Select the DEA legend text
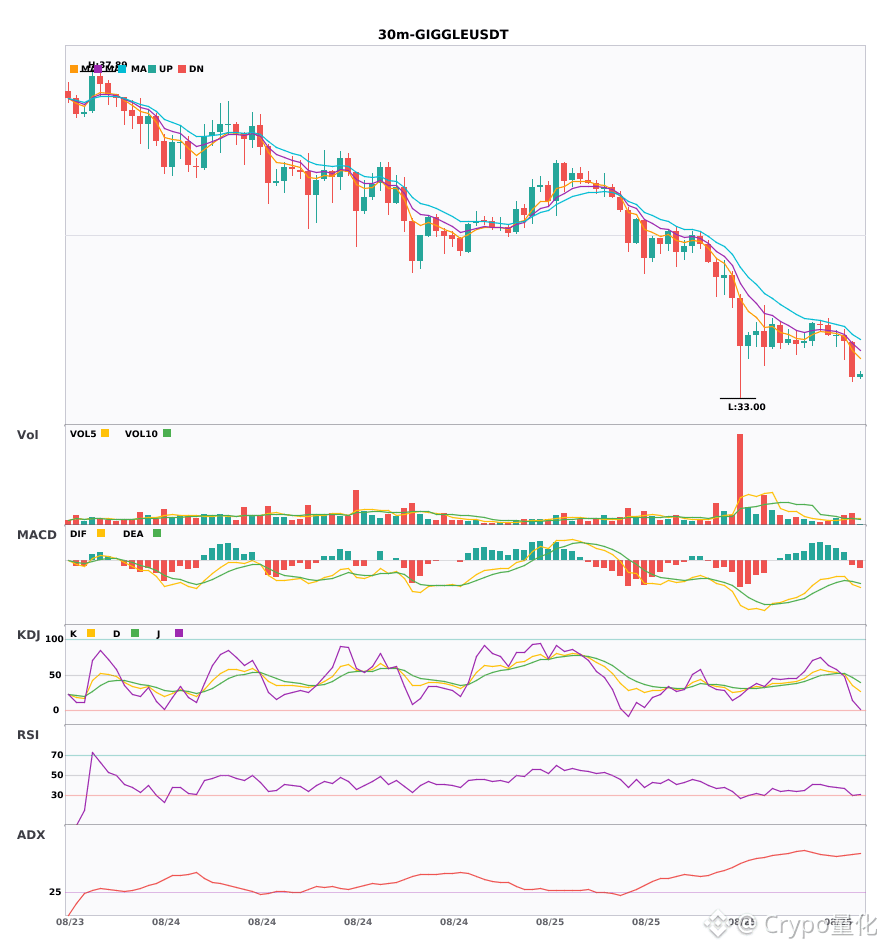 point(133,534)
